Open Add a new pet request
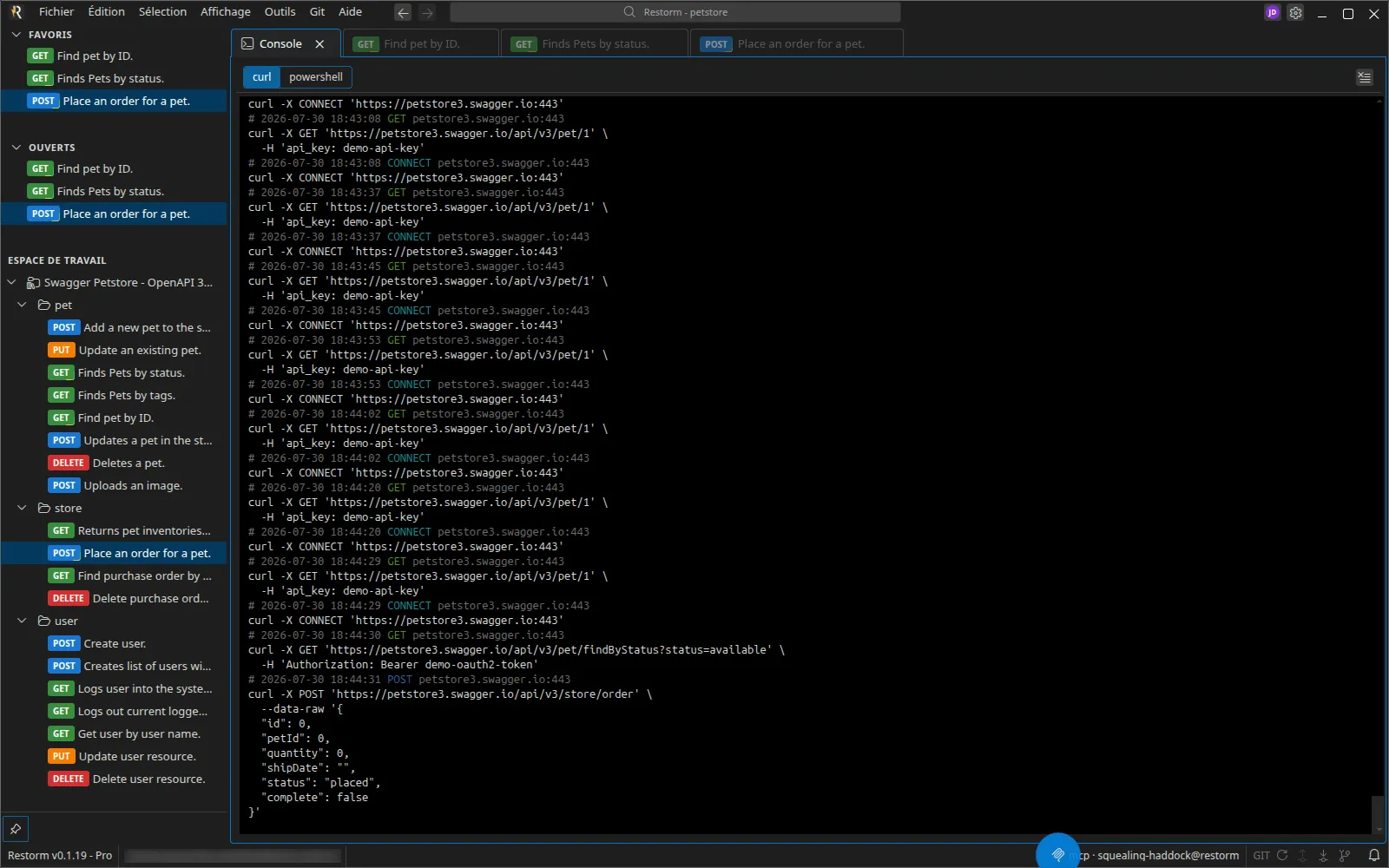The width and height of the screenshot is (1389, 868). 114,327
